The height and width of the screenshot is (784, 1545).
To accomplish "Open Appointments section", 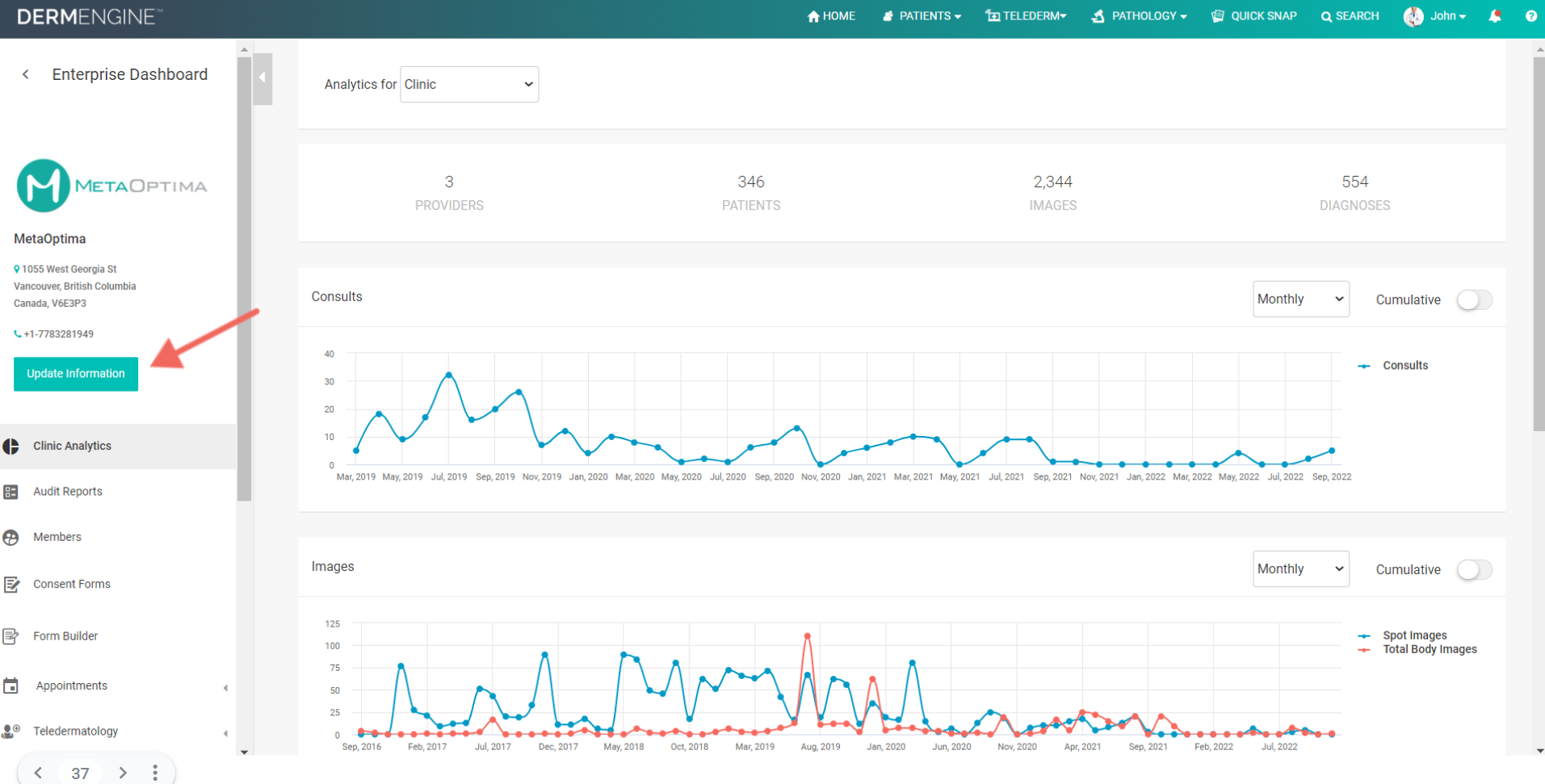I will (x=72, y=685).
